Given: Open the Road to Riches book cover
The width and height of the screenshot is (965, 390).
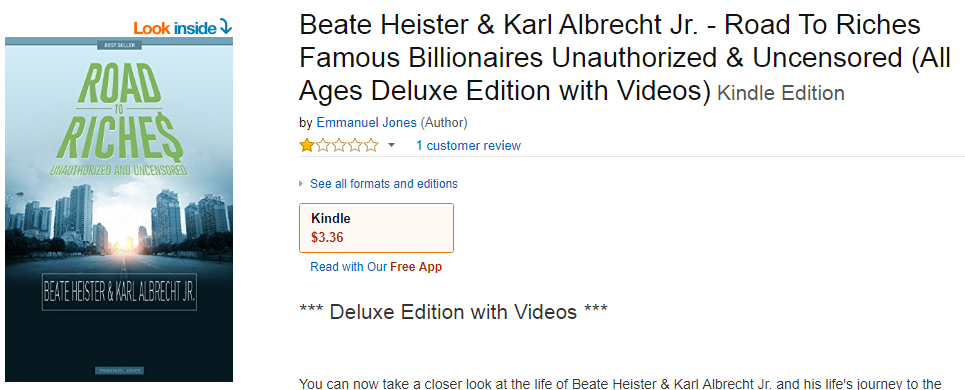Looking at the screenshot, I should click(119, 209).
